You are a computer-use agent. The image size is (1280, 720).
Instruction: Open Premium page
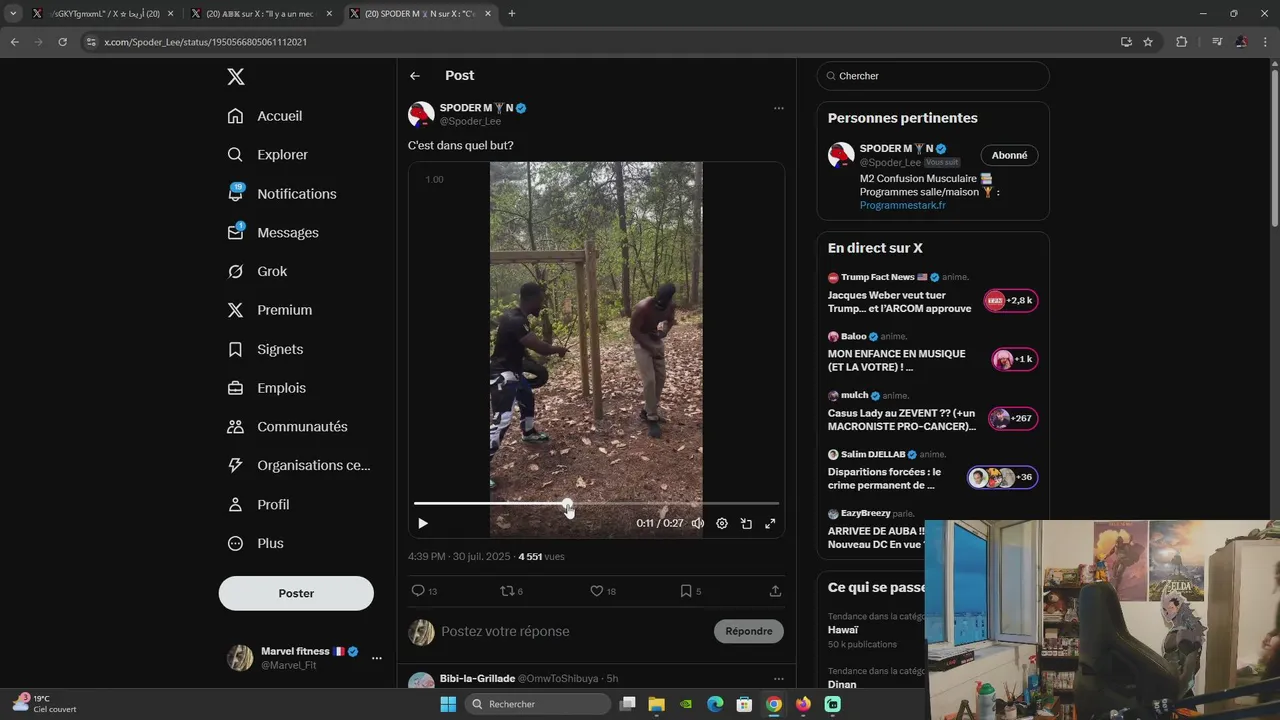(x=270, y=310)
